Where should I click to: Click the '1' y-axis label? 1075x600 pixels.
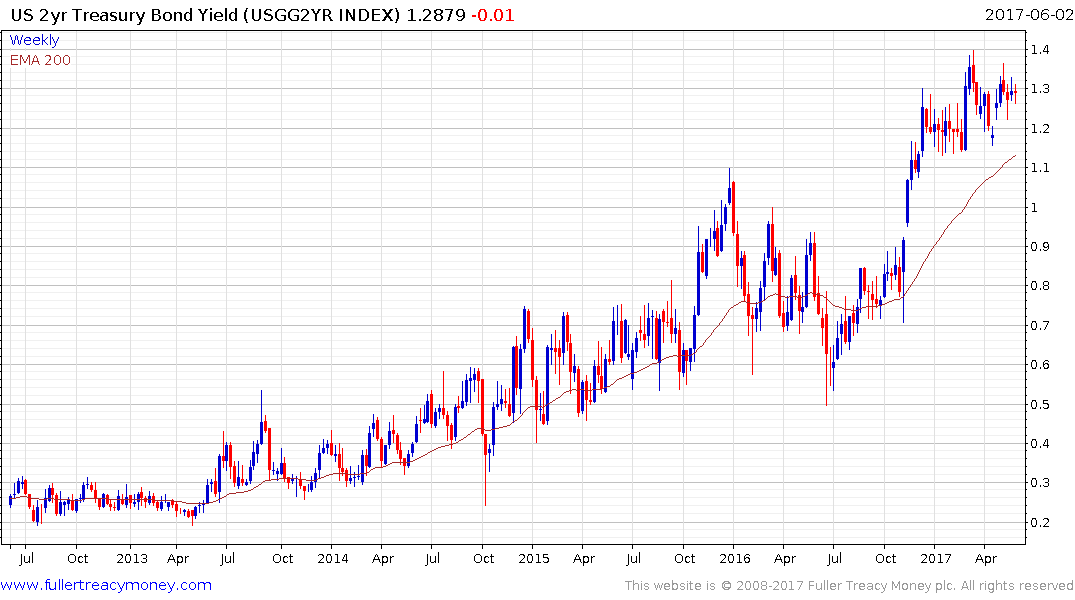(1035, 208)
